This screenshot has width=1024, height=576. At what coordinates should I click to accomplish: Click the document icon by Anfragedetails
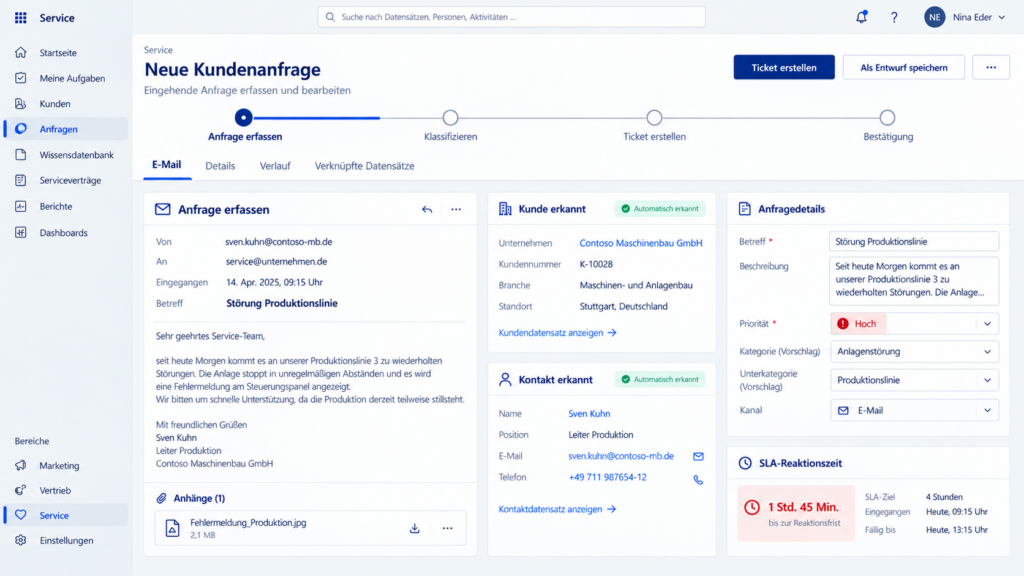pyautogui.click(x=744, y=208)
